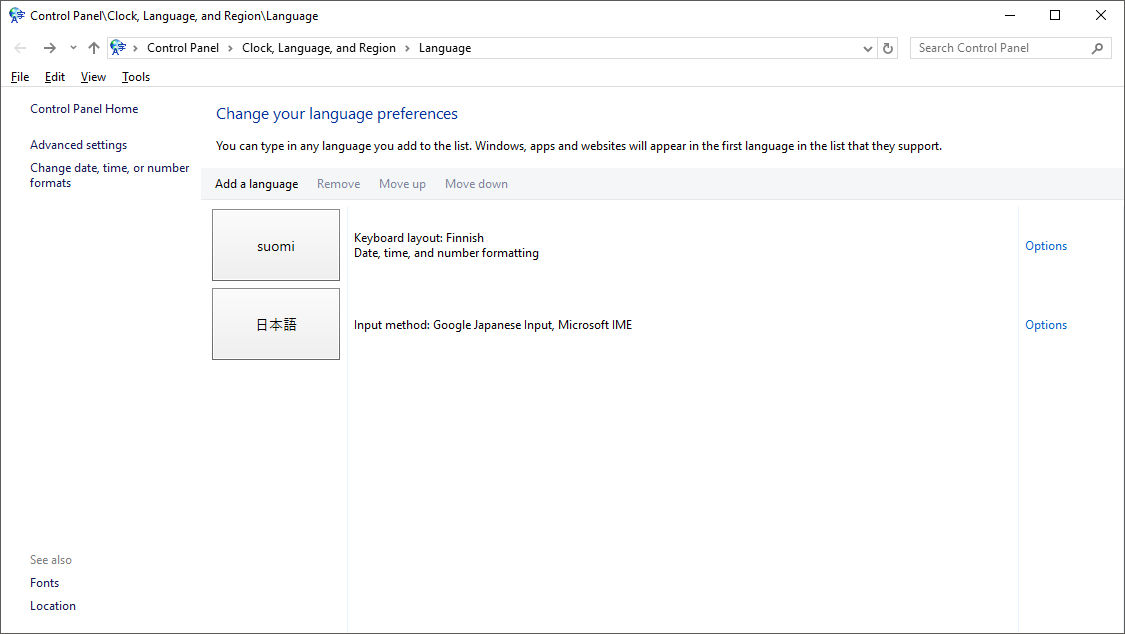Open Advanced settings link

coord(78,145)
